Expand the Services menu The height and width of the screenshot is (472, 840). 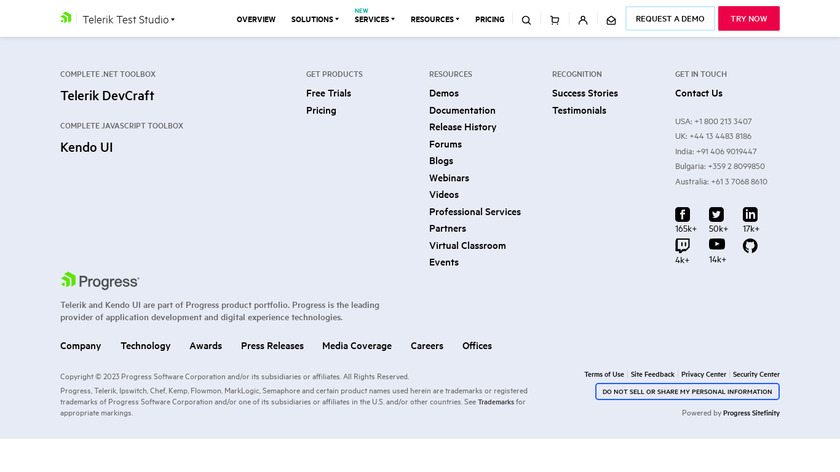click(x=374, y=19)
